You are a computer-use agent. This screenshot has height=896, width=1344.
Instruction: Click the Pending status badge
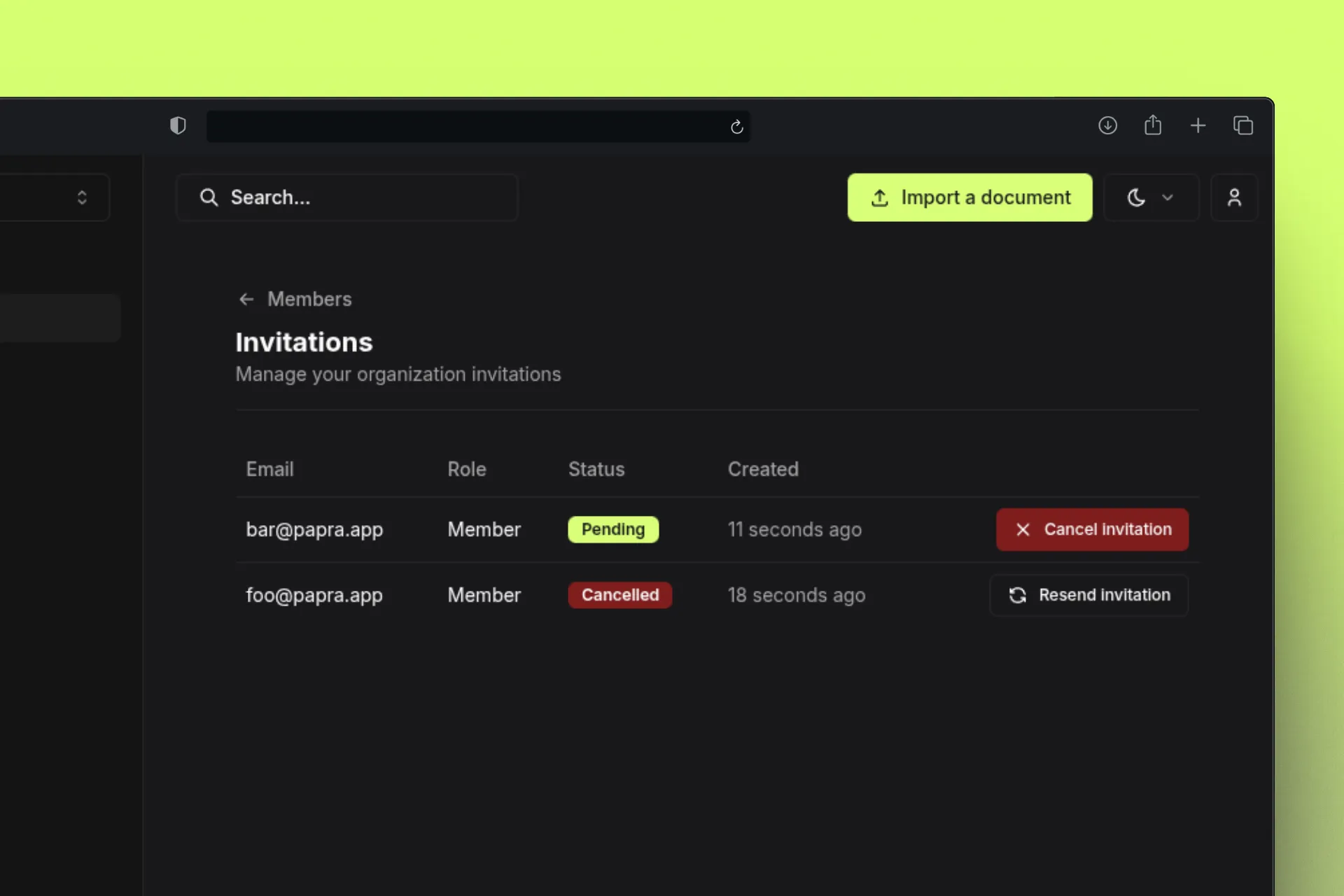(x=613, y=530)
